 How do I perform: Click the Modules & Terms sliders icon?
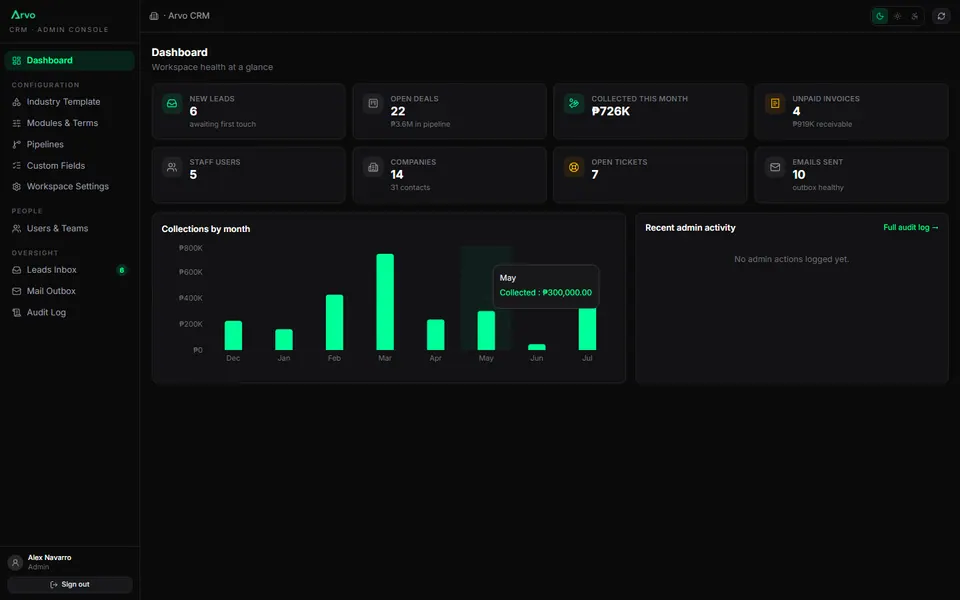(x=17, y=123)
